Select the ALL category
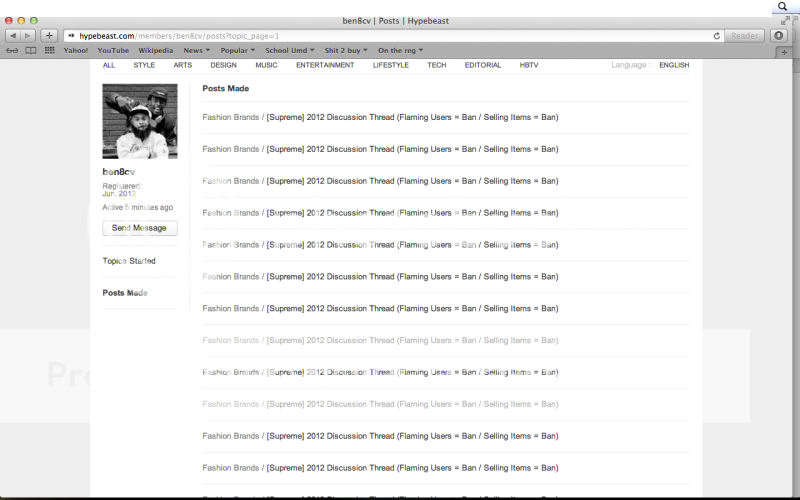 coord(109,65)
